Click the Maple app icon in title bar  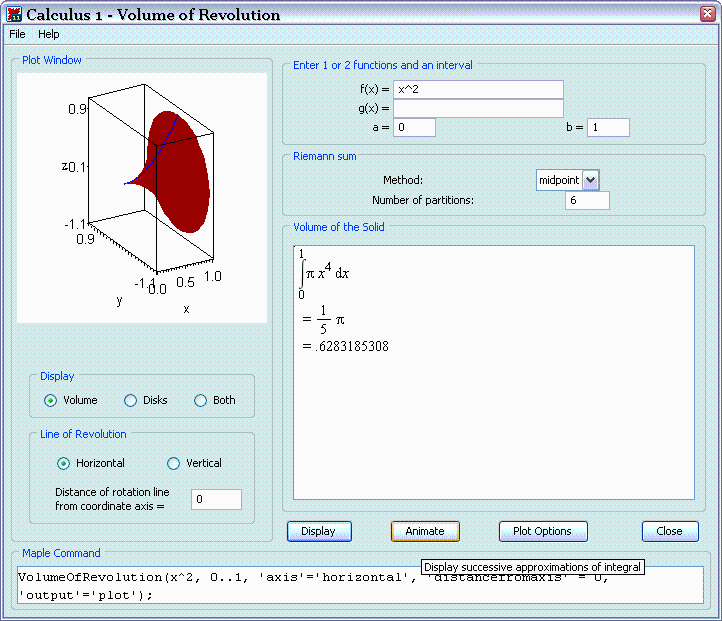coord(14,14)
